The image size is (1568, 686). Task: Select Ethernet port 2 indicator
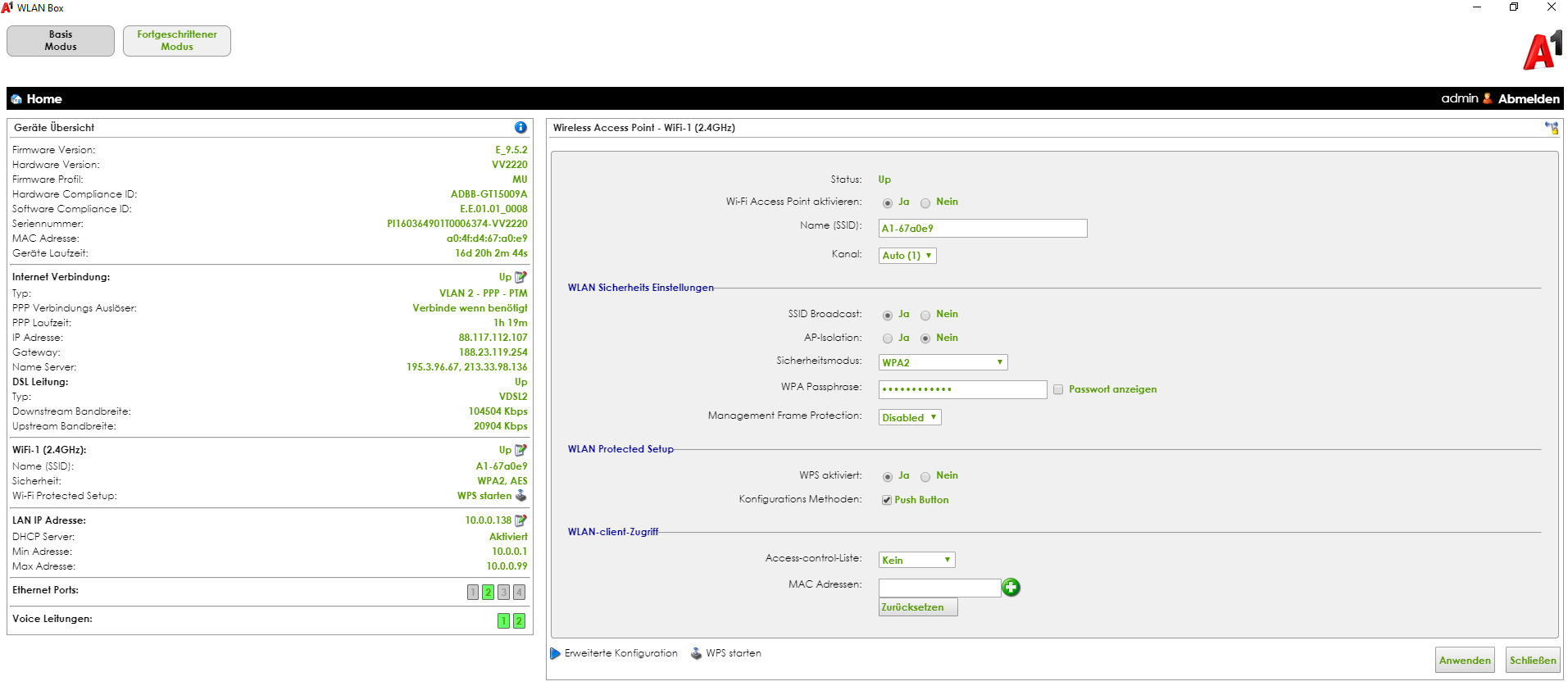489,593
